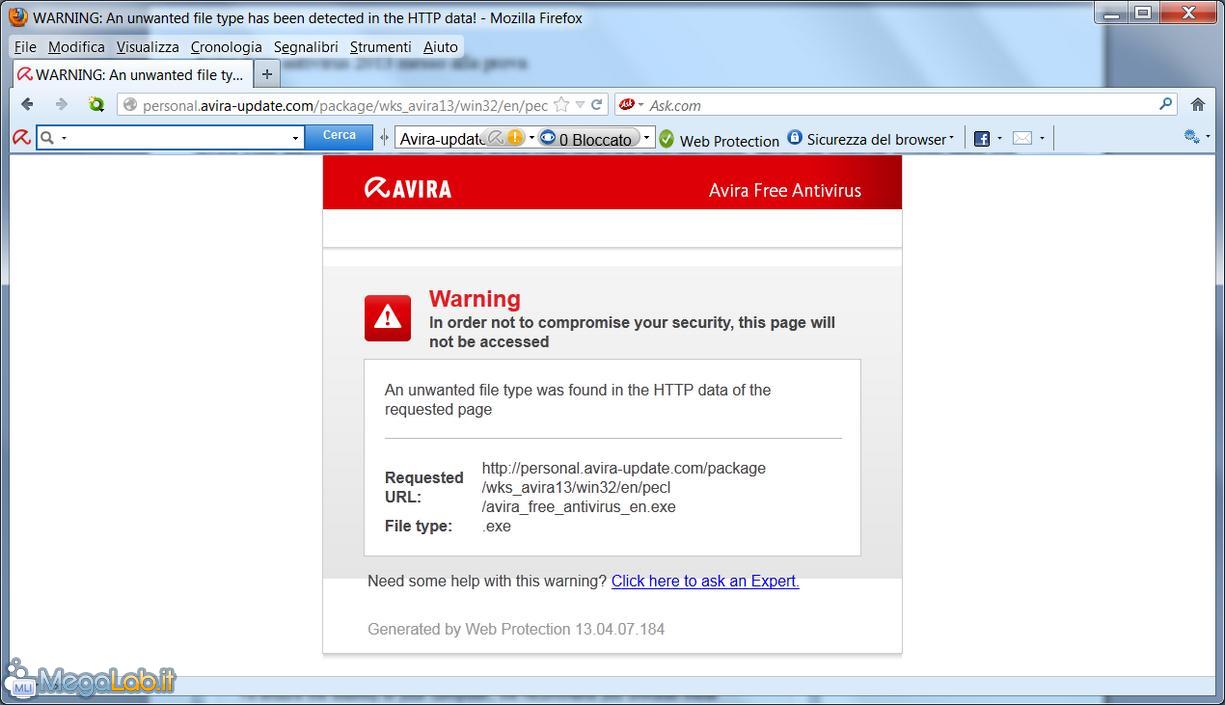Click the Cerca search button
Screen dimensions: 1225x705
339,137
